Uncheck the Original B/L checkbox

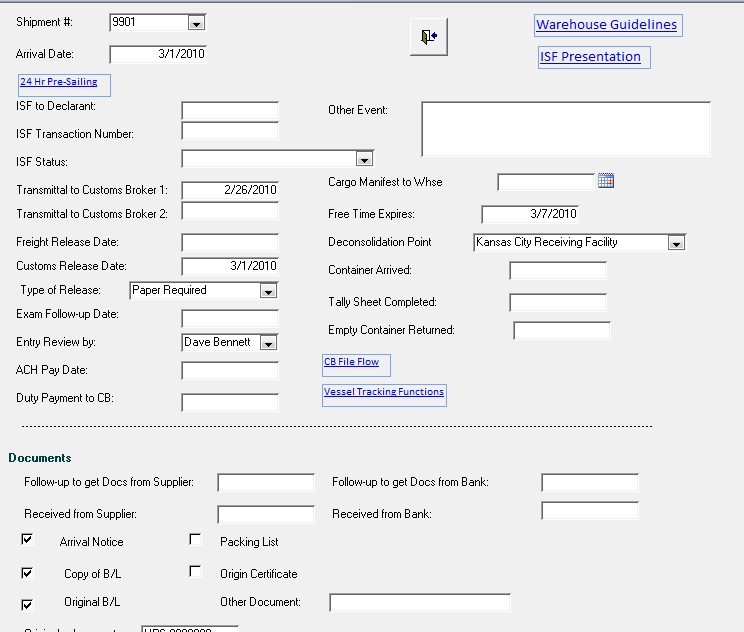pyautogui.click(x=27, y=605)
